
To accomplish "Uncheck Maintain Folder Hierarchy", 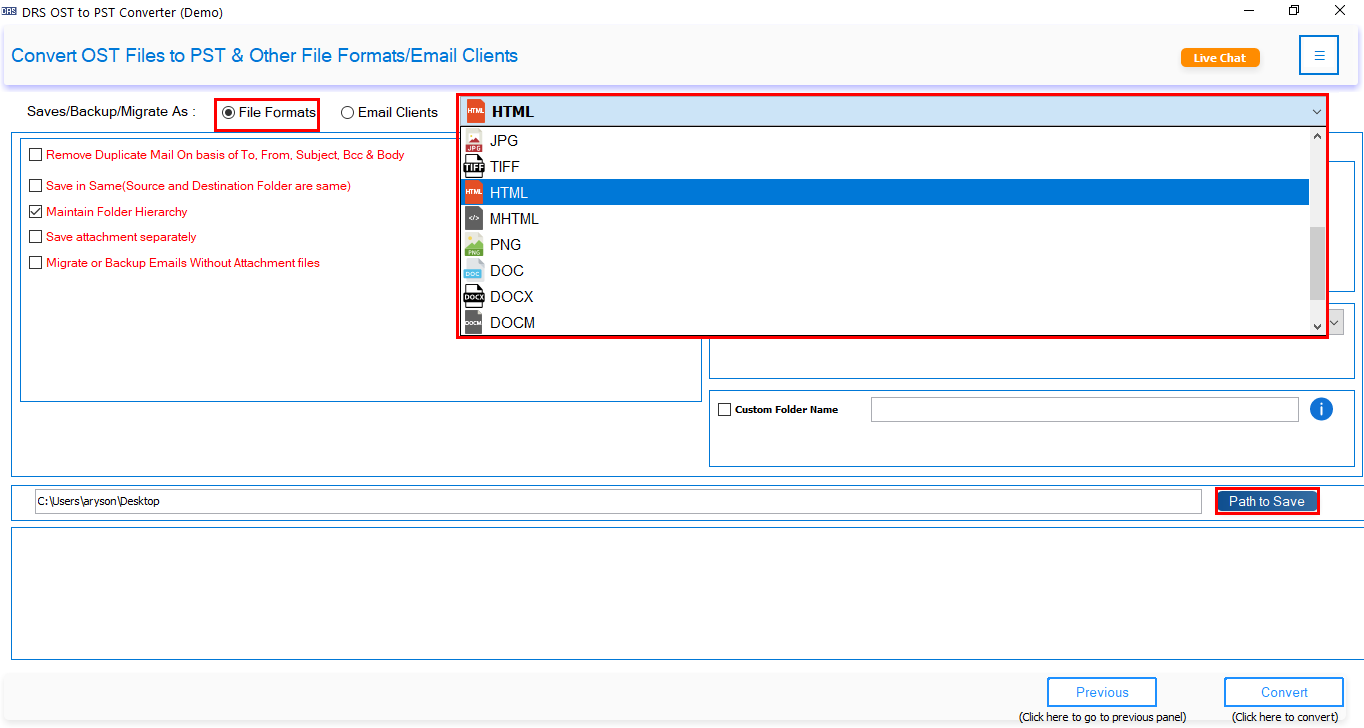I will tap(36, 212).
